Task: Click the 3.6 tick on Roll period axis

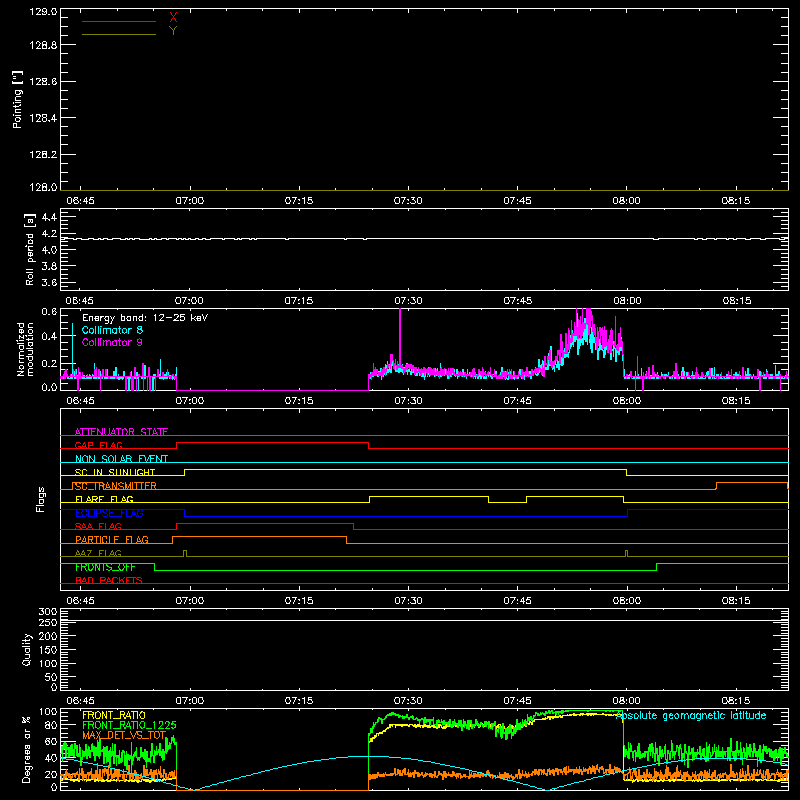Action: [x=49, y=282]
